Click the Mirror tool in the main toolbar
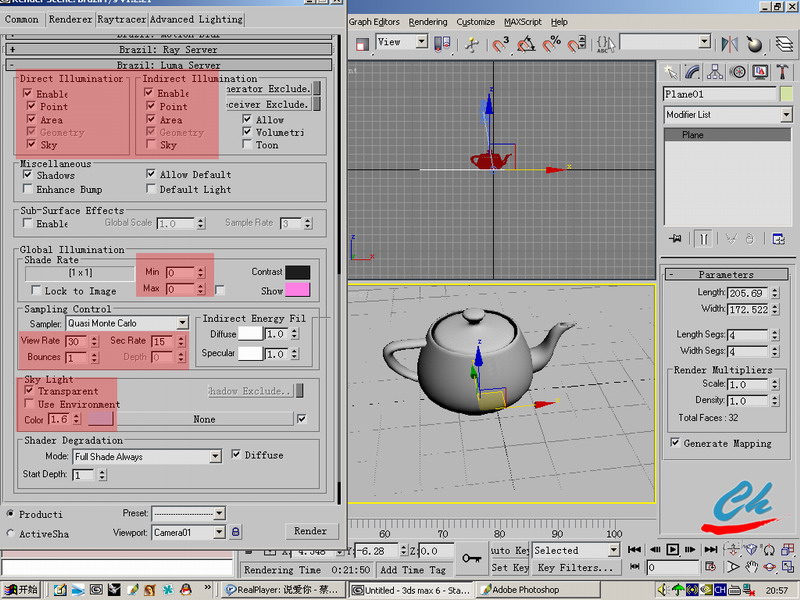Image resolution: width=800 pixels, height=600 pixels. coord(730,44)
